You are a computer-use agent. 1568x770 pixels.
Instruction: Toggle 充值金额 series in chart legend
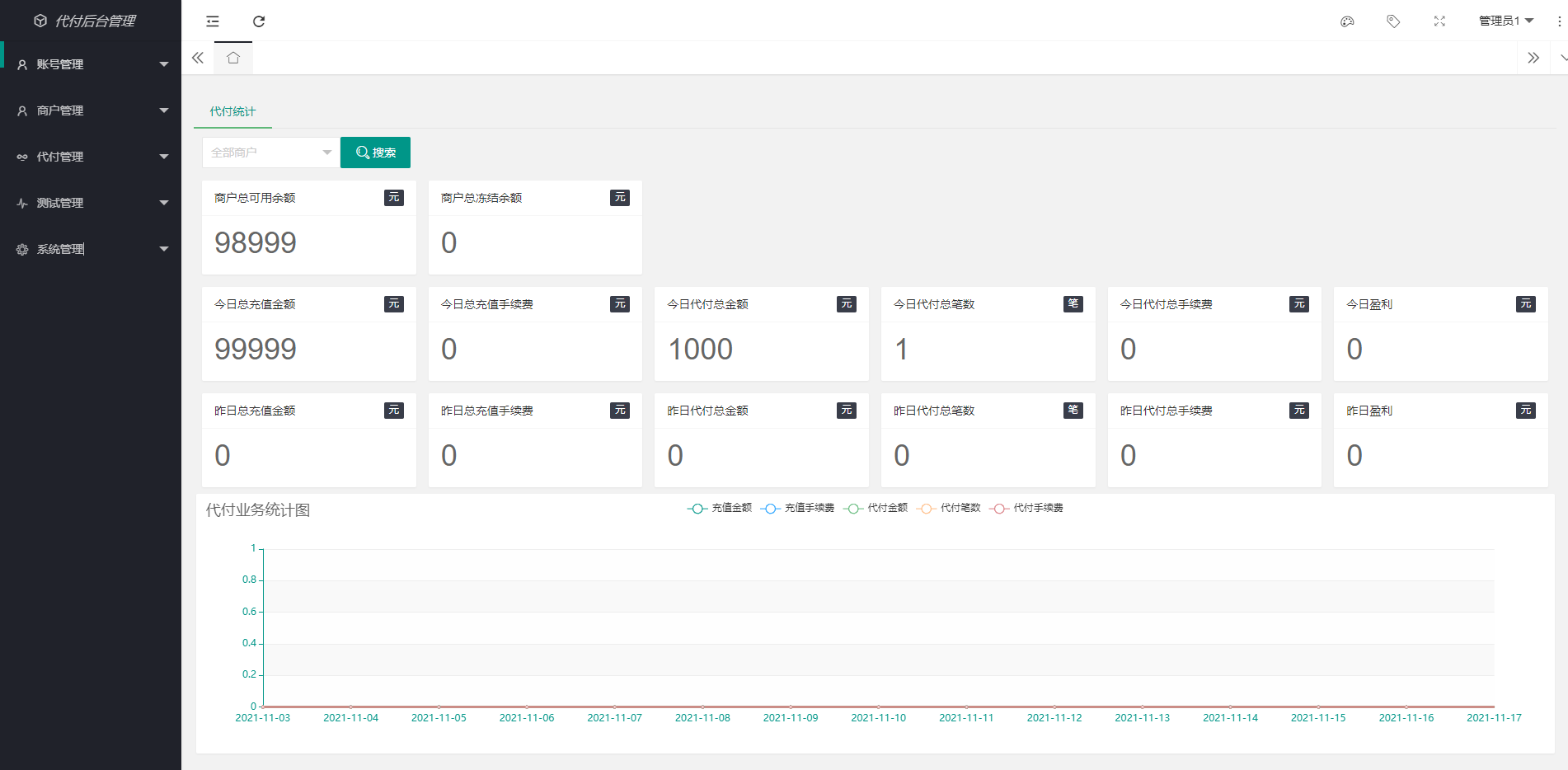(x=720, y=508)
